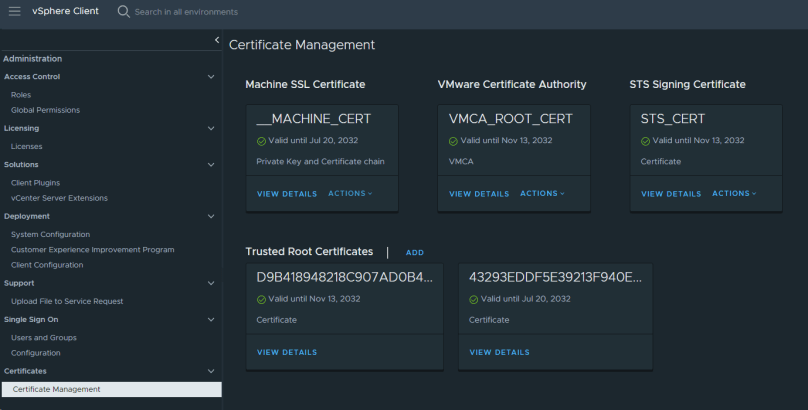Screen dimensions: 808x410
Task: Click the search magnifier icon
Action: tap(124, 11)
